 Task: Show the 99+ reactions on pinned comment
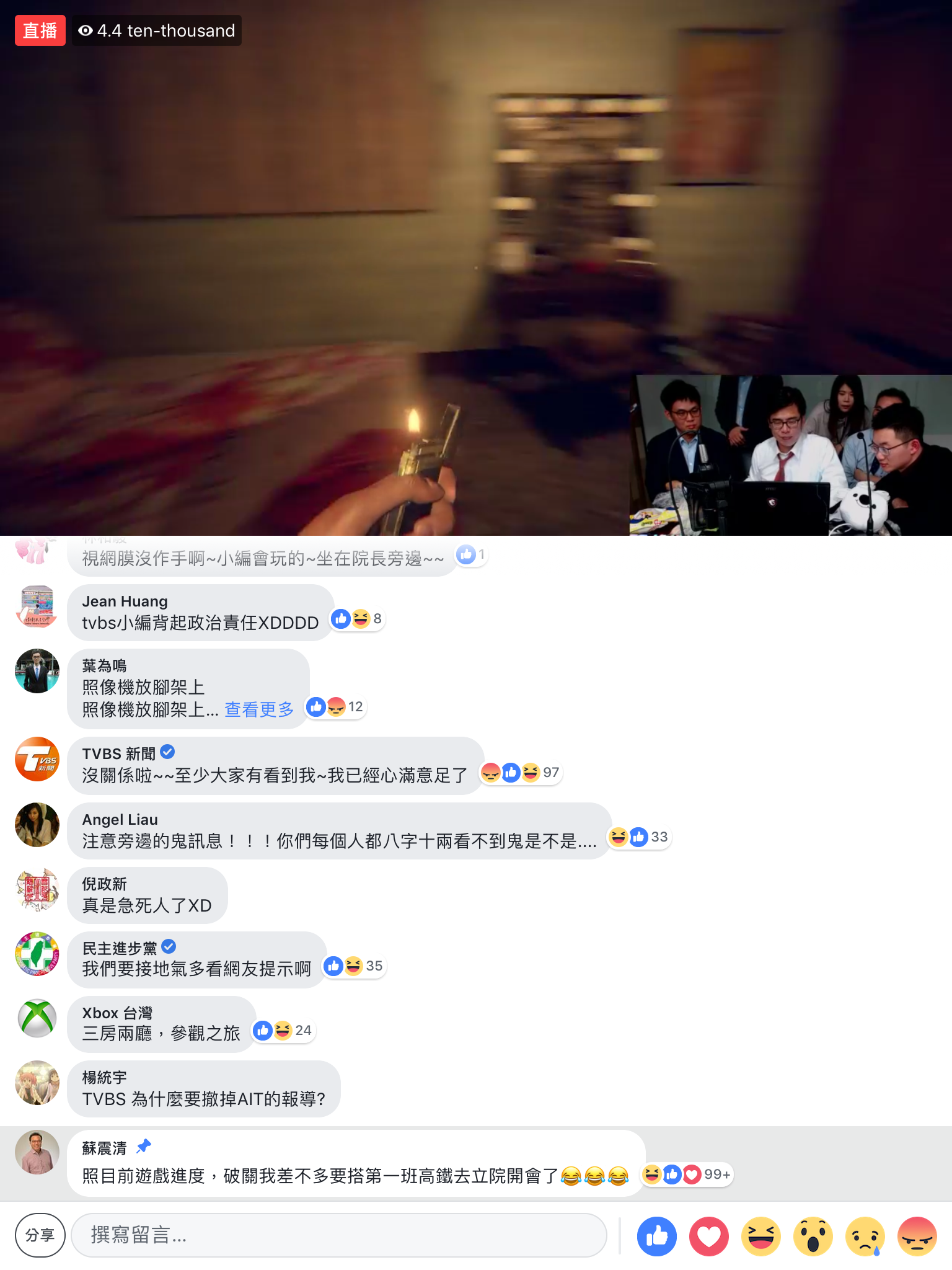[687, 1175]
